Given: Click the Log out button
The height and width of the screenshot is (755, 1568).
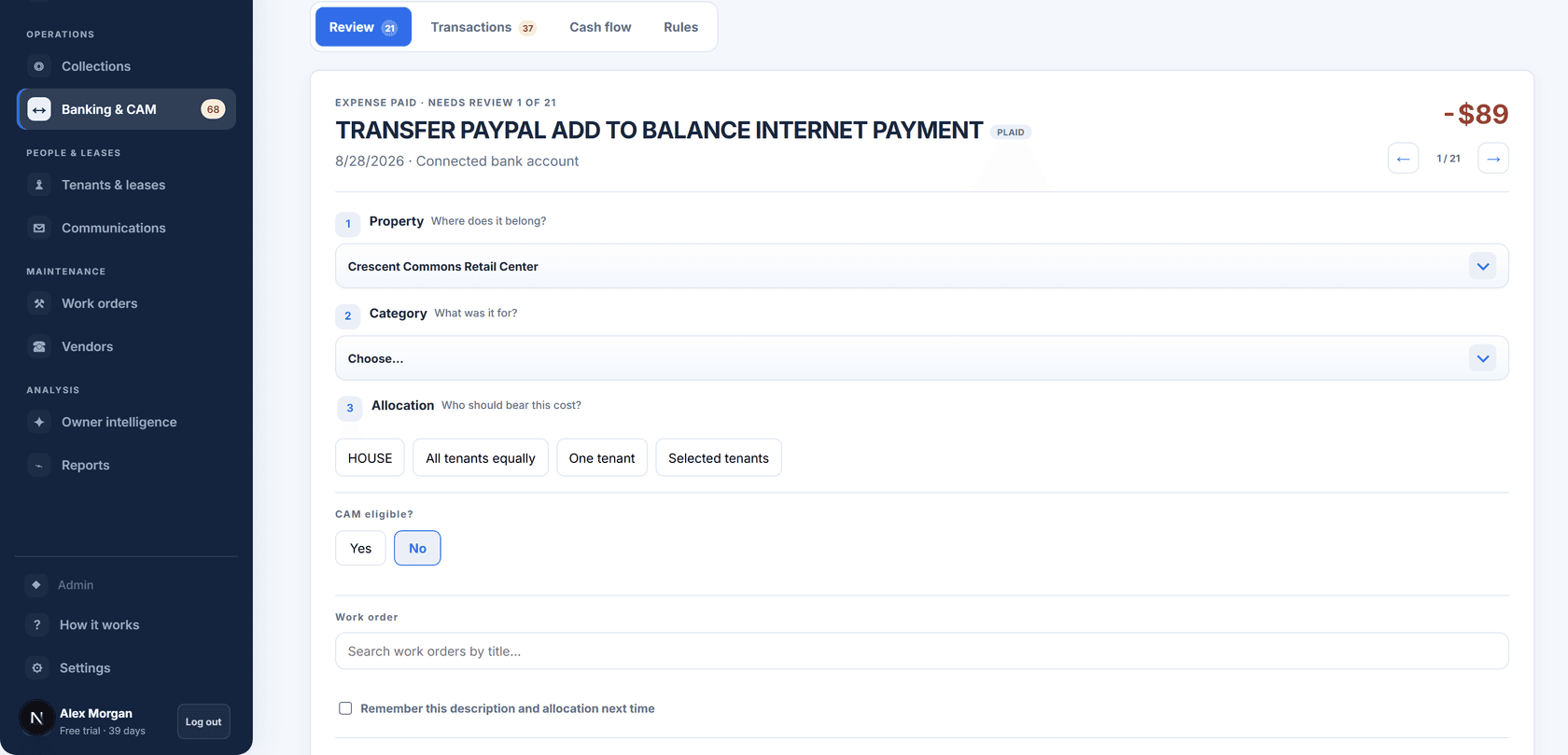Looking at the screenshot, I should pyautogui.click(x=203, y=721).
